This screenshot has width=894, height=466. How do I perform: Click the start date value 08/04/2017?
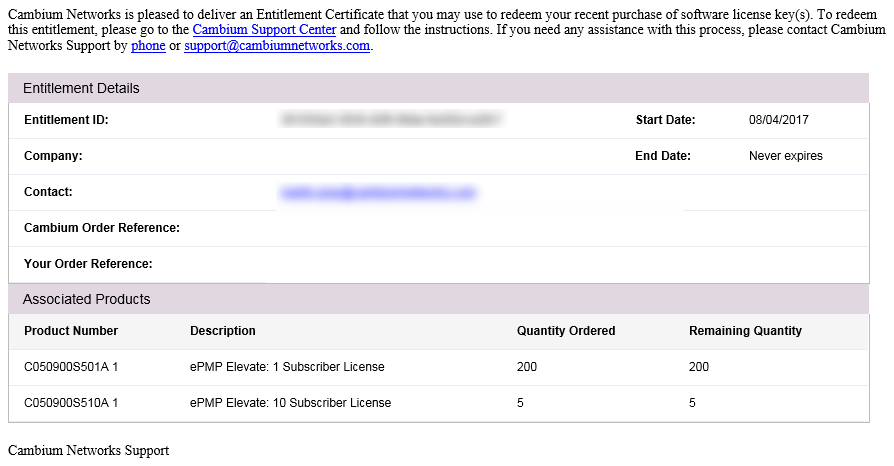coord(778,120)
